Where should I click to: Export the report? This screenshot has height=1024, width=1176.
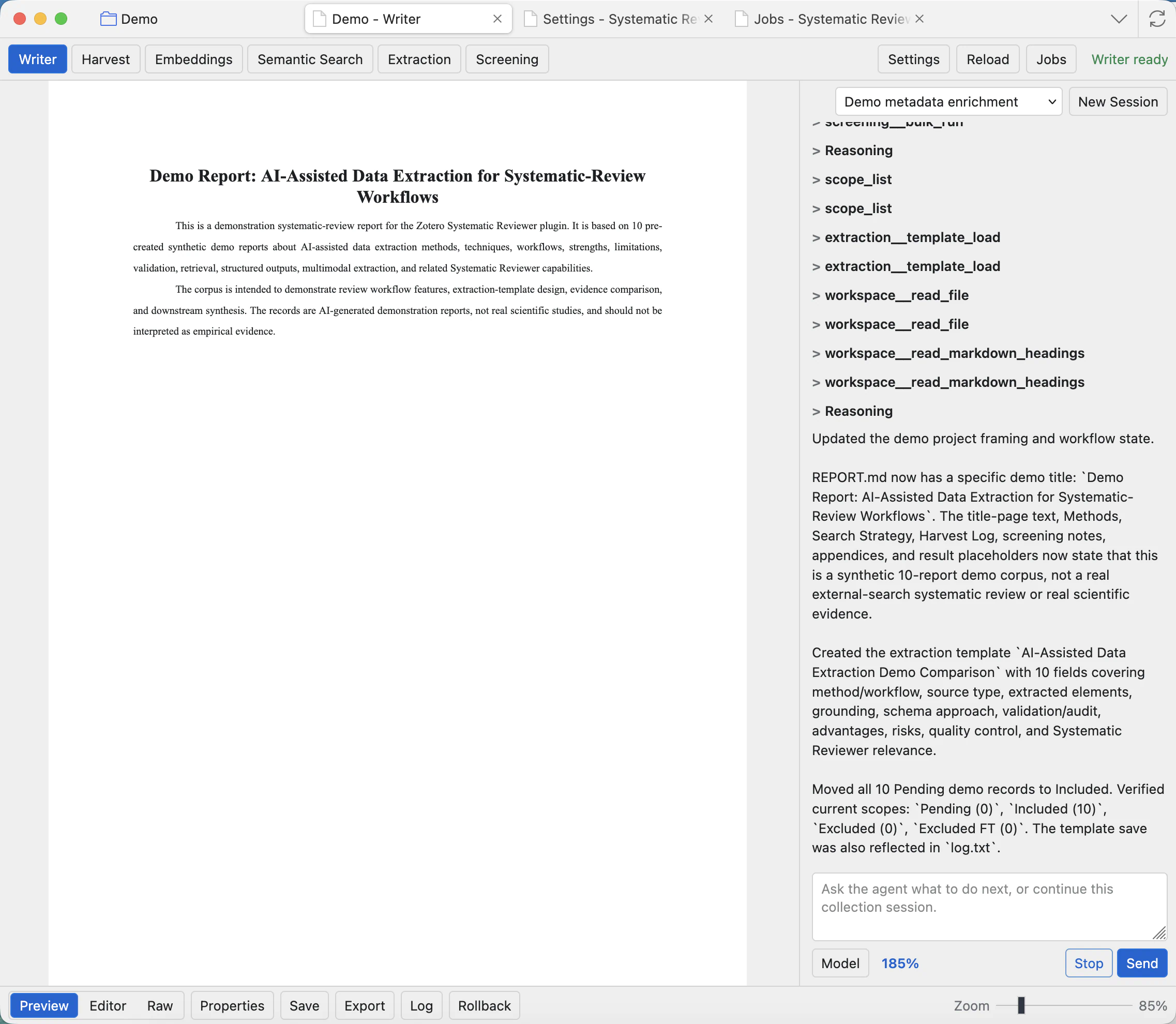[365, 1006]
